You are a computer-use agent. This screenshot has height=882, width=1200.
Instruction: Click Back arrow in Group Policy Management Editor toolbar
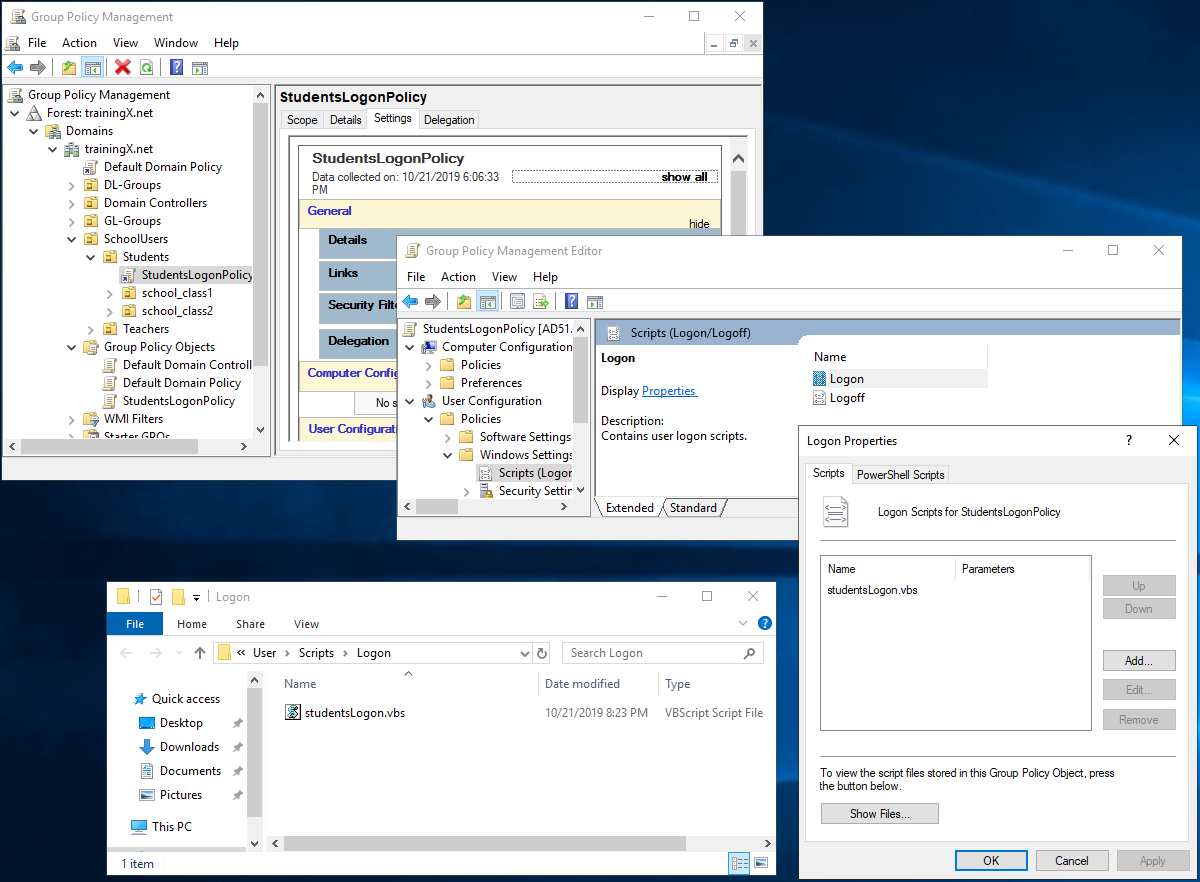[x=410, y=301]
